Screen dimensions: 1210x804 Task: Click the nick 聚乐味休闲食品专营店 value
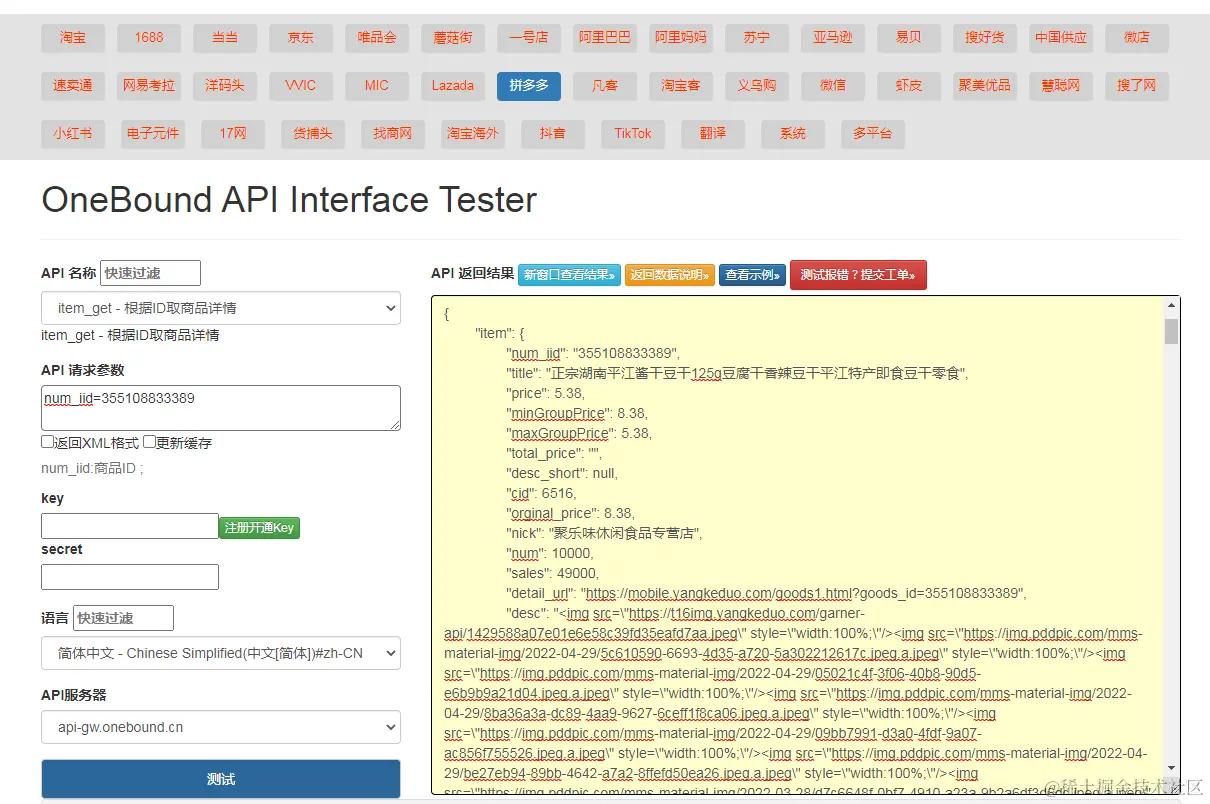tap(627, 533)
